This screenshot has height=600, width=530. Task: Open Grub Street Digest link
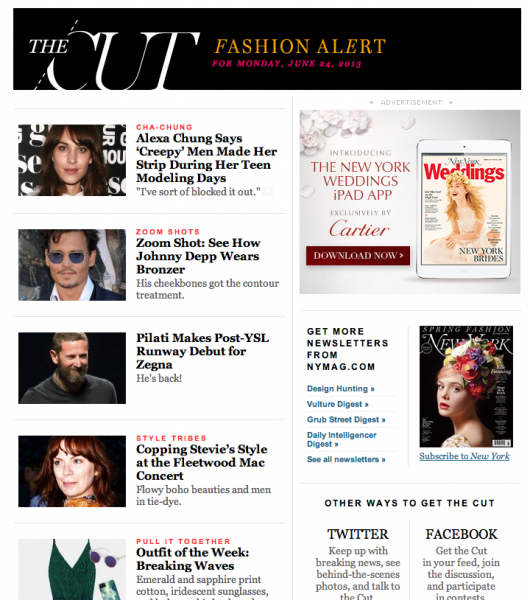click(346, 420)
